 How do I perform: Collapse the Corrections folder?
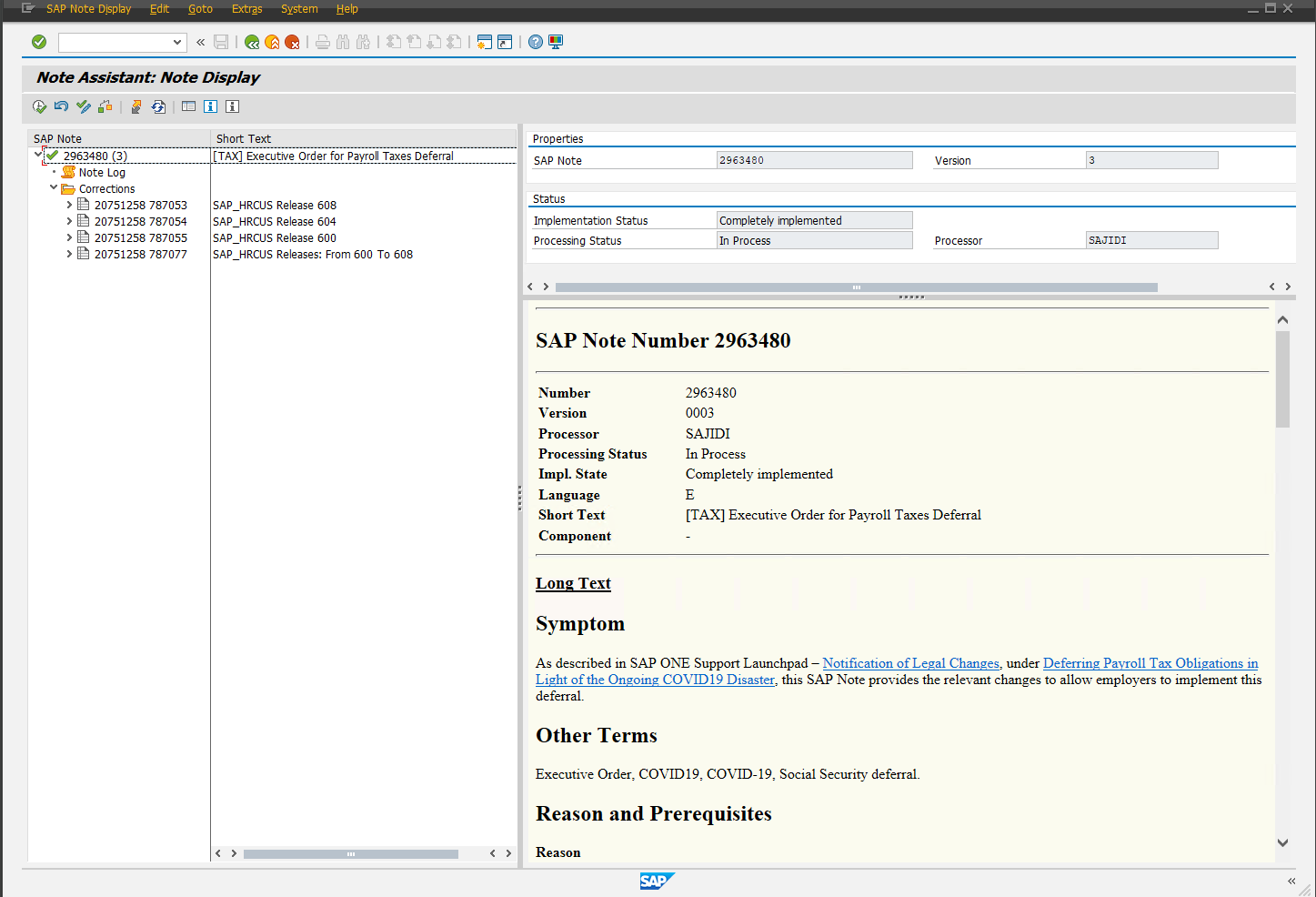(x=54, y=187)
